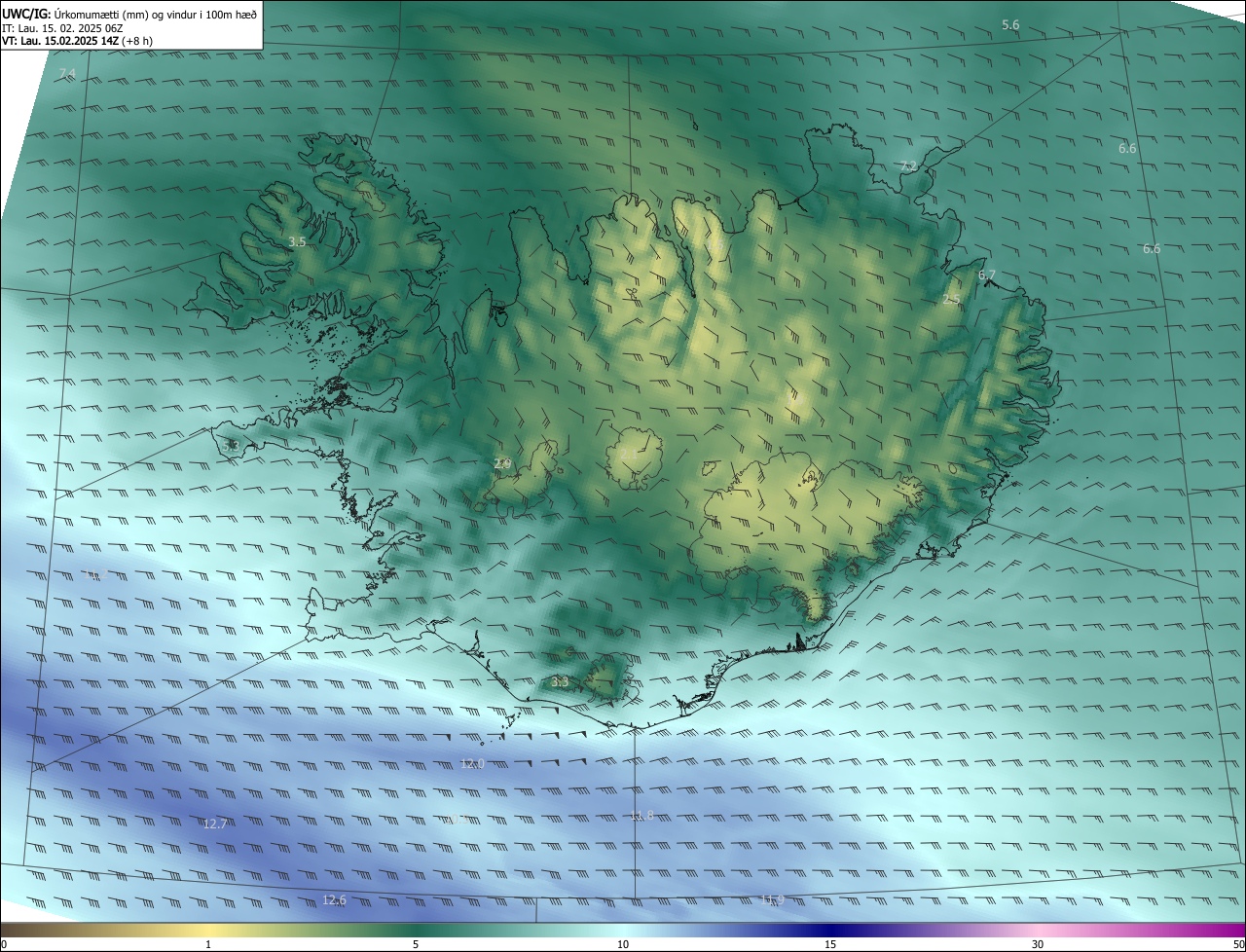Click the '30' tick label on the scale
This screenshot has width=1246, height=952.
point(1038,945)
